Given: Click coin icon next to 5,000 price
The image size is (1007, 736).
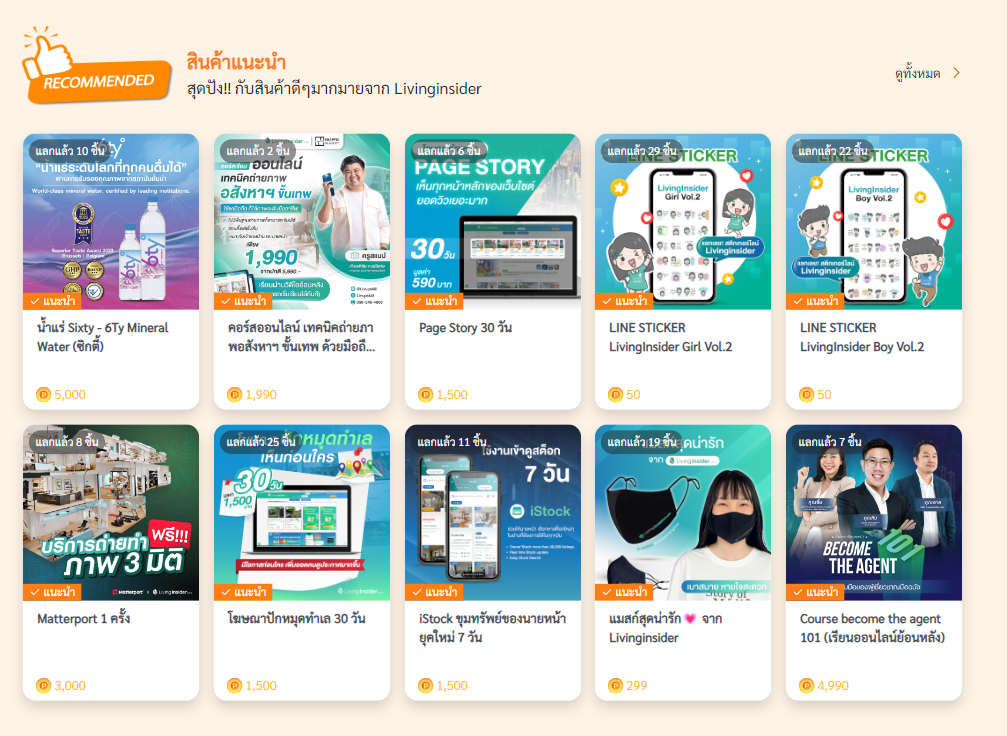Looking at the screenshot, I should click(44, 394).
